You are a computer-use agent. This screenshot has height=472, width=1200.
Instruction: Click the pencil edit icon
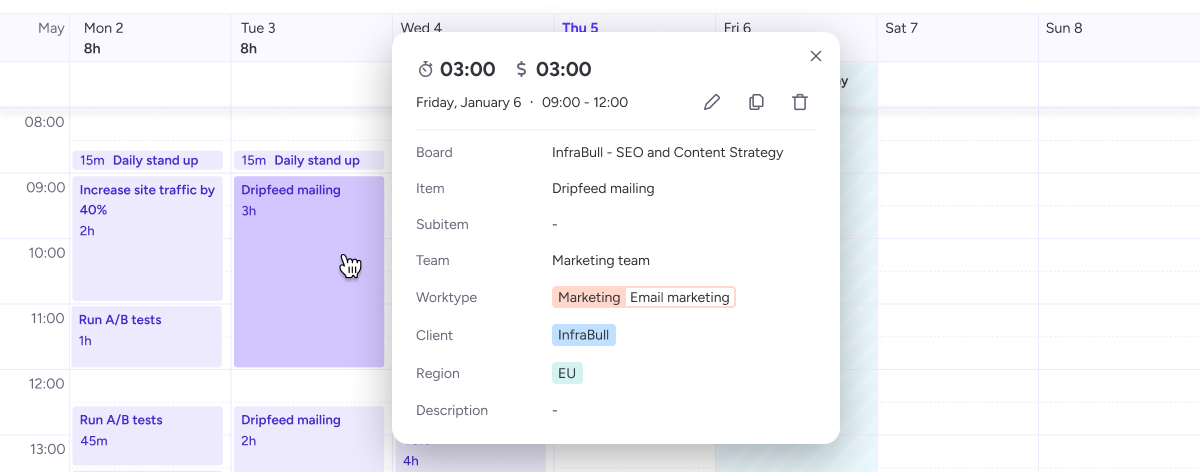tap(712, 102)
